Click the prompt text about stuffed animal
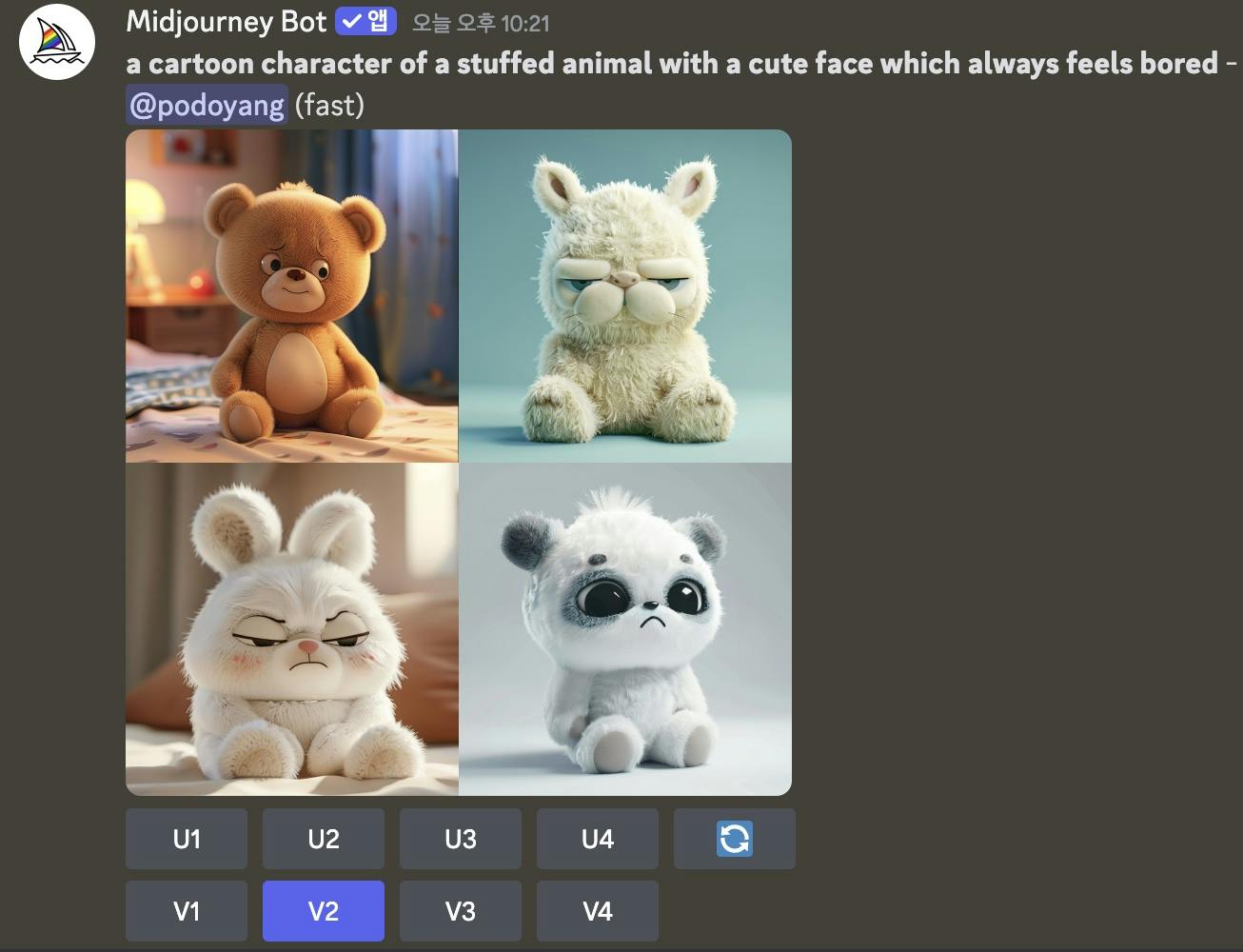Image resolution: width=1243 pixels, height=952 pixels. (x=672, y=64)
